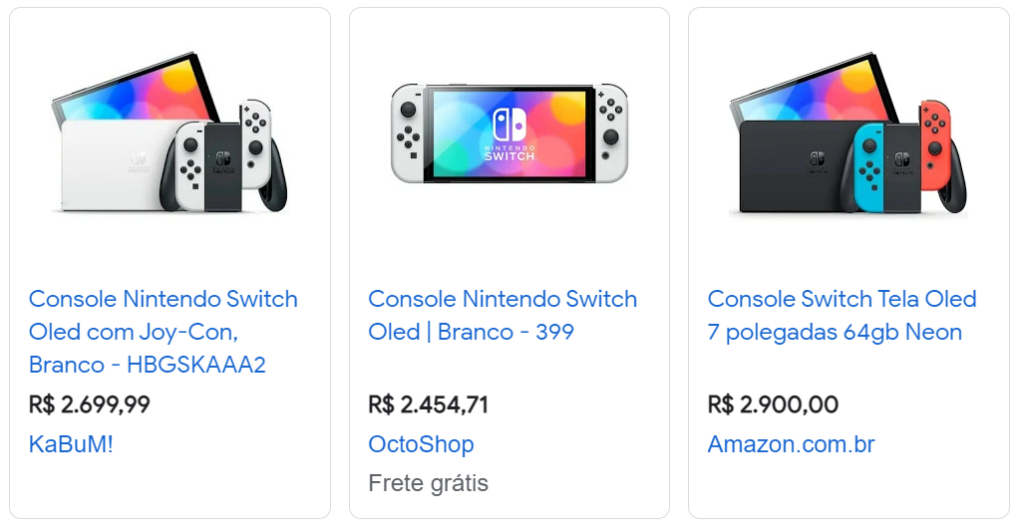The width and height of the screenshot is (1024, 527).
Task: Open "Console Switch Tela Oled 7 polegadas" title
Action: coord(841,315)
